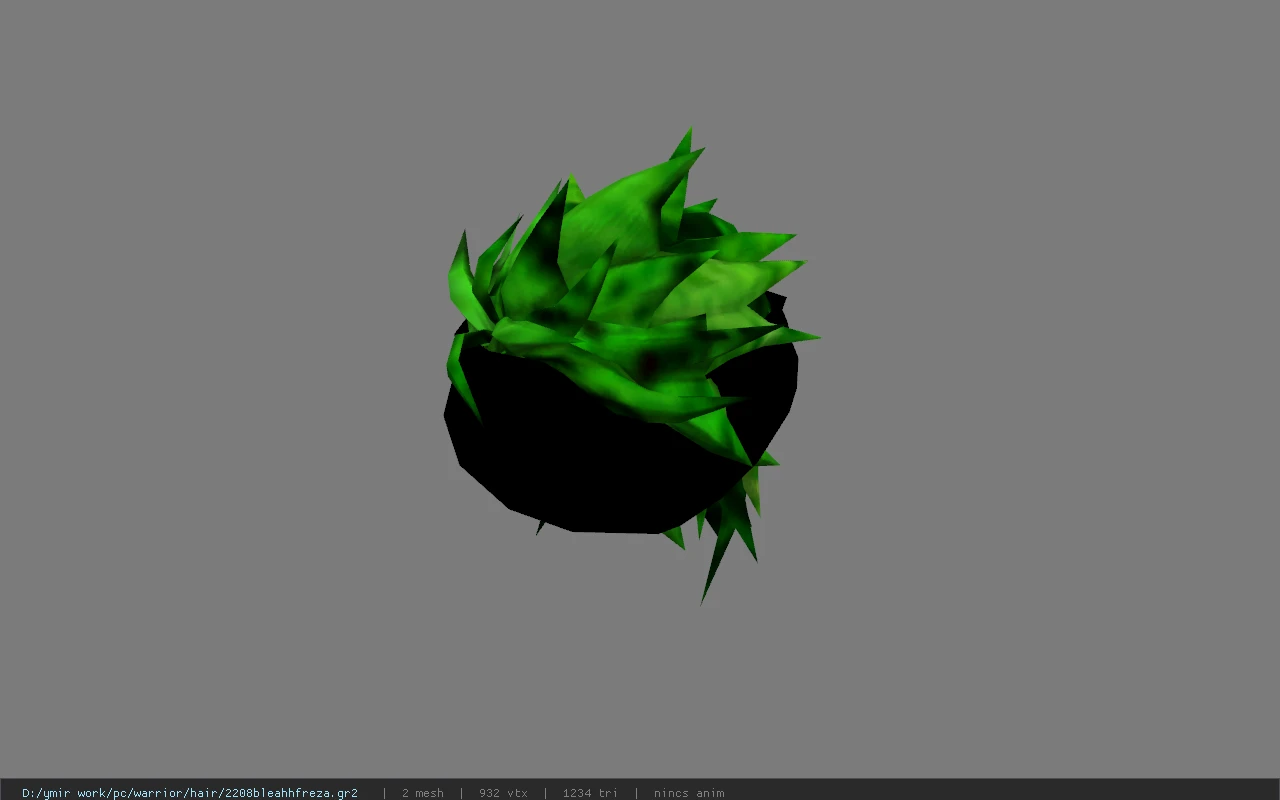This screenshot has height=800, width=1280.
Task: Click the "932 vtx" vertex count
Action: coord(503,793)
